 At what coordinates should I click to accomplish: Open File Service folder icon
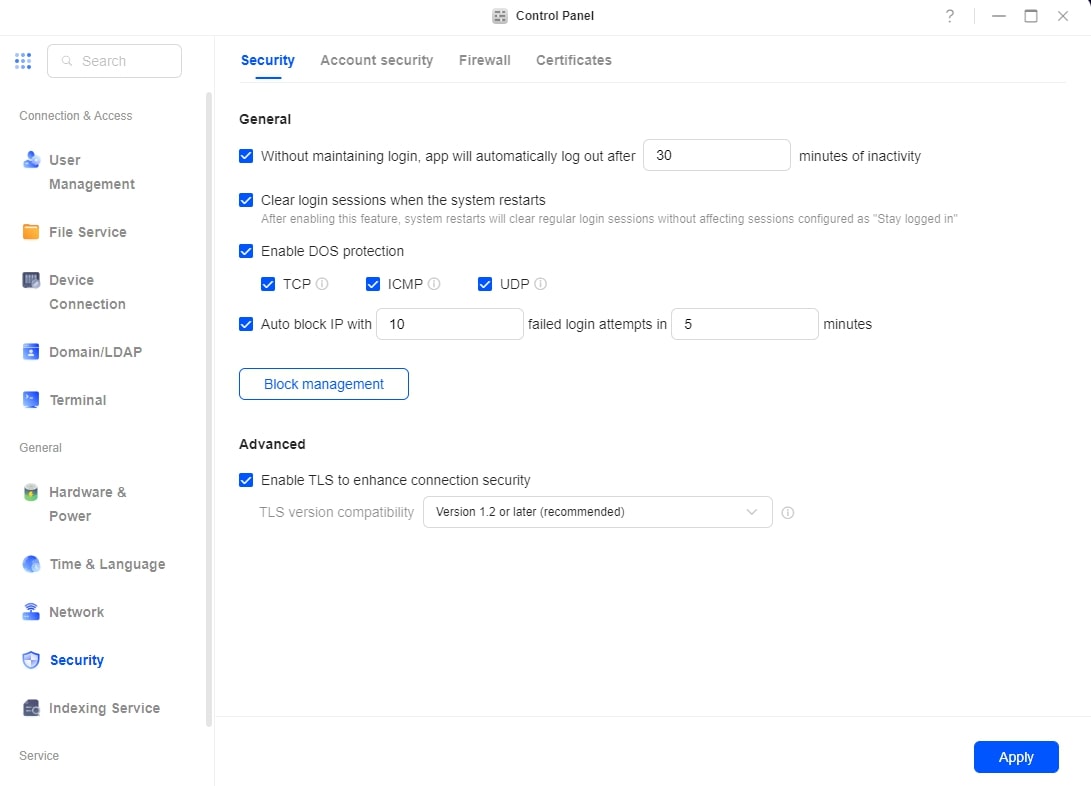click(31, 232)
